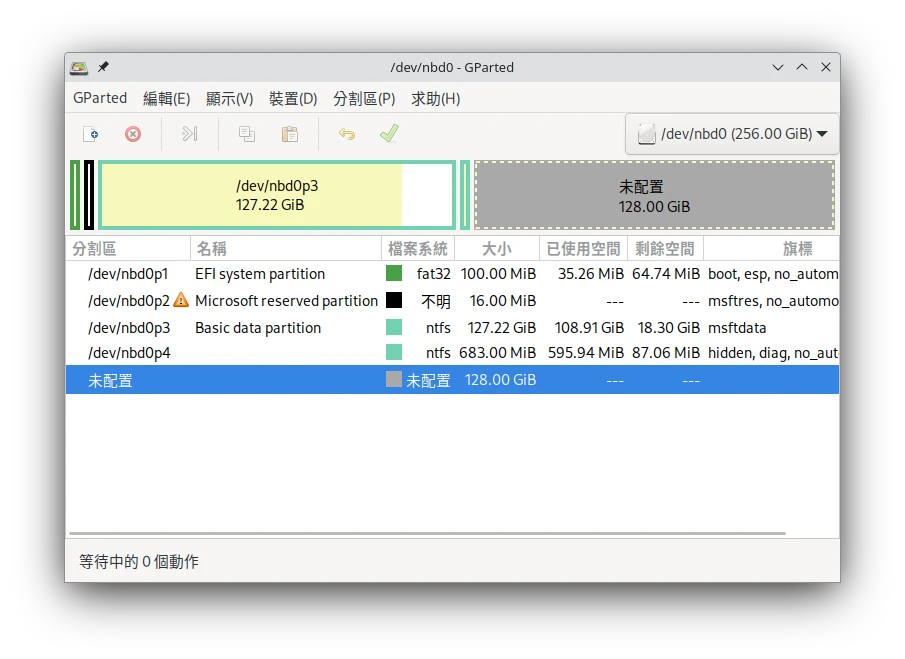Click the new partition toolbar icon

pyautogui.click(x=91, y=134)
